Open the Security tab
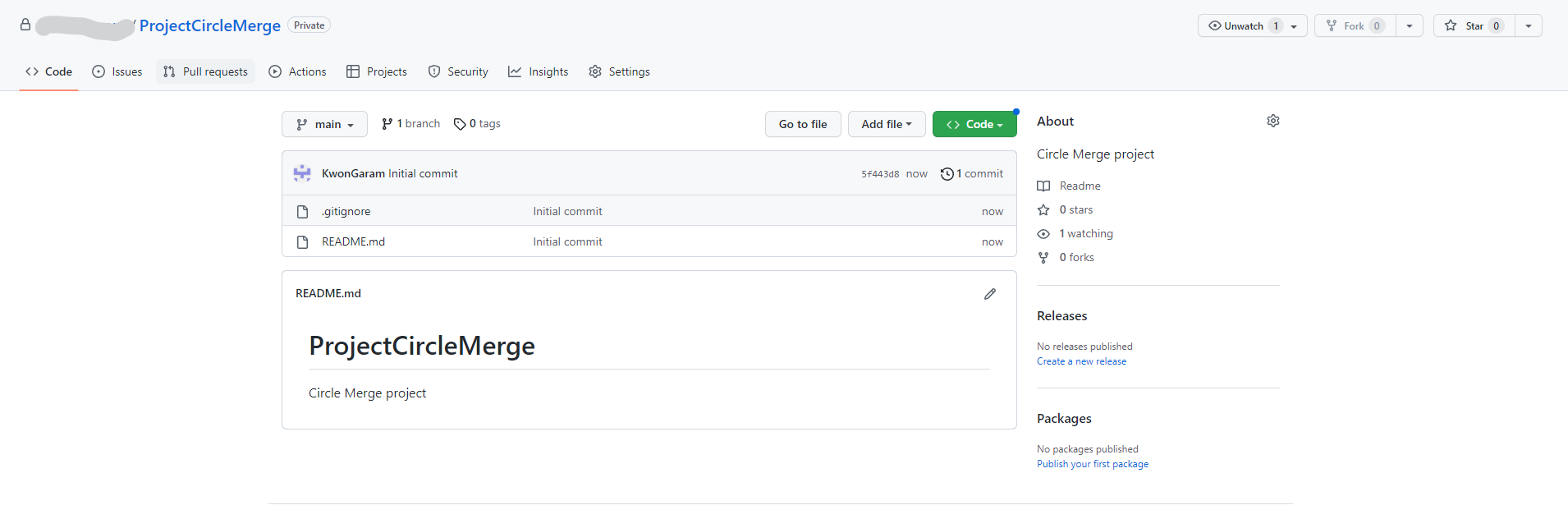 click(458, 71)
